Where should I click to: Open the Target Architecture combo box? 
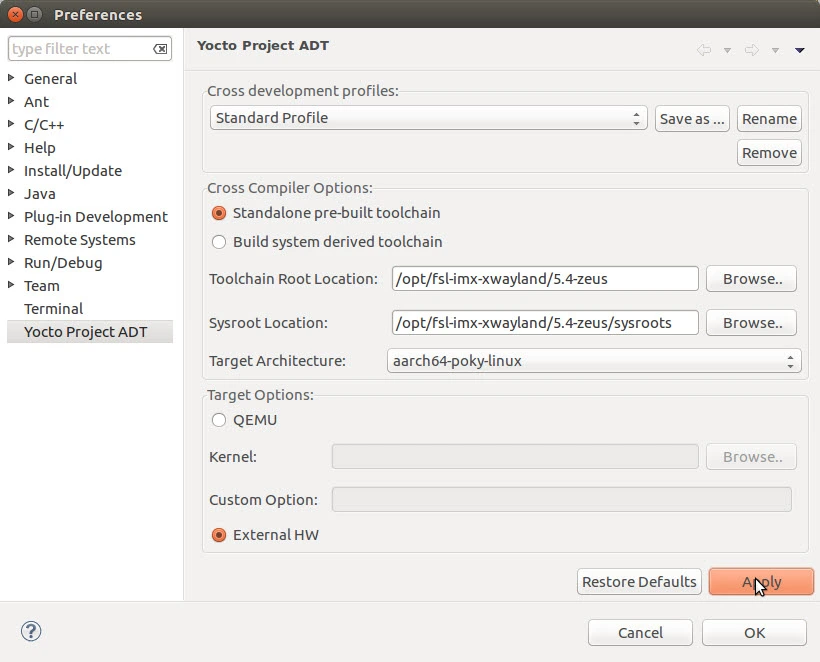594,361
